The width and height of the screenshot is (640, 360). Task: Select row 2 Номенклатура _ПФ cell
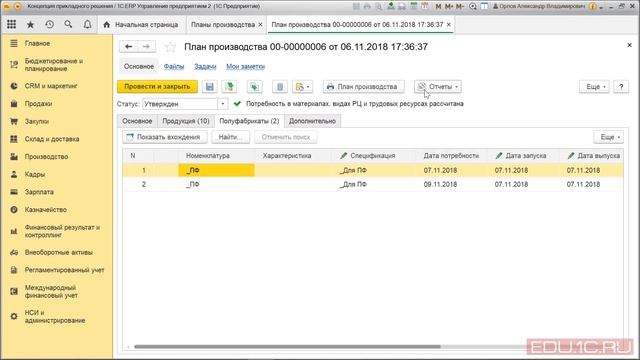point(216,184)
